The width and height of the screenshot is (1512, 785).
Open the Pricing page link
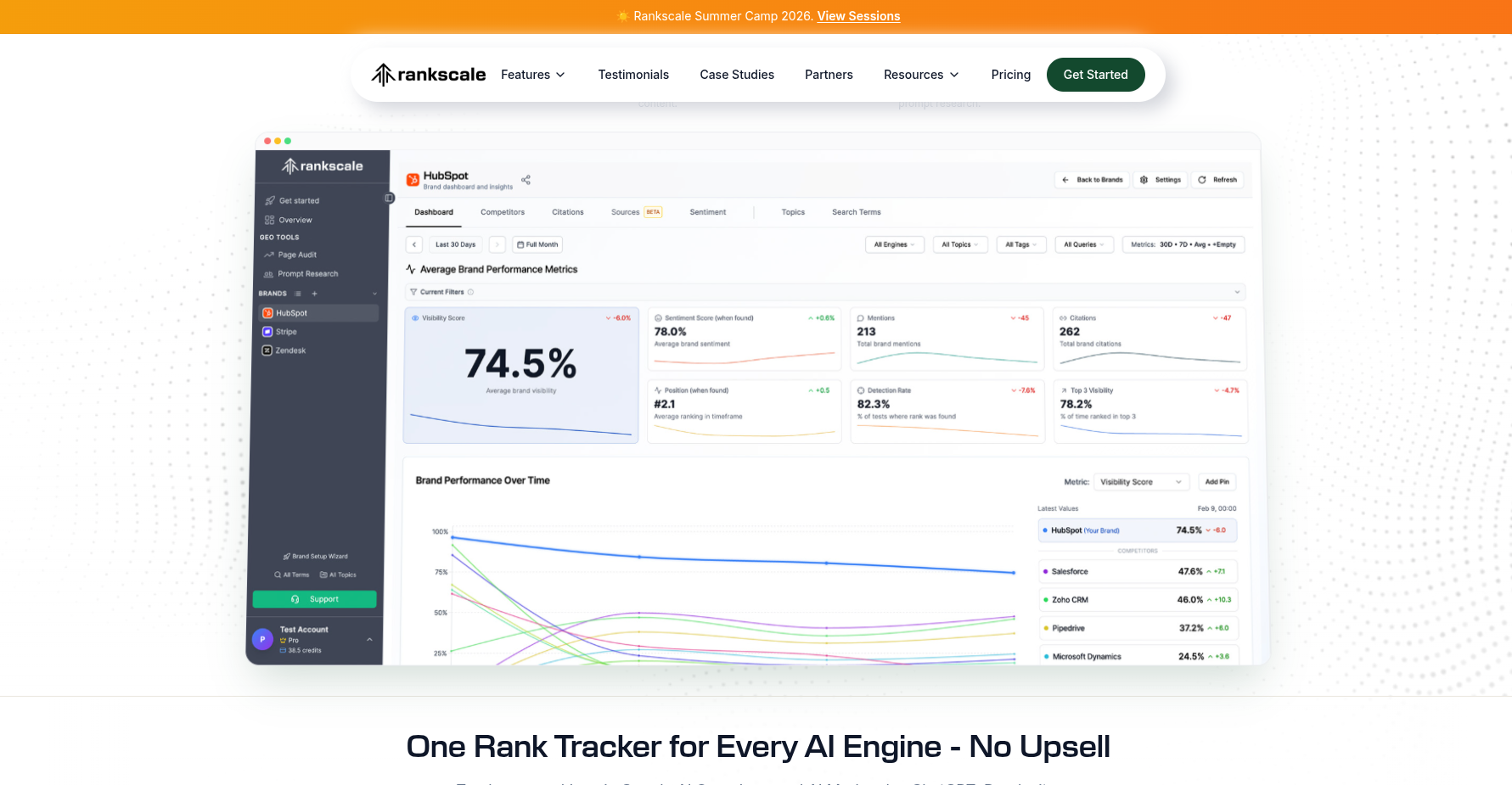[1011, 75]
